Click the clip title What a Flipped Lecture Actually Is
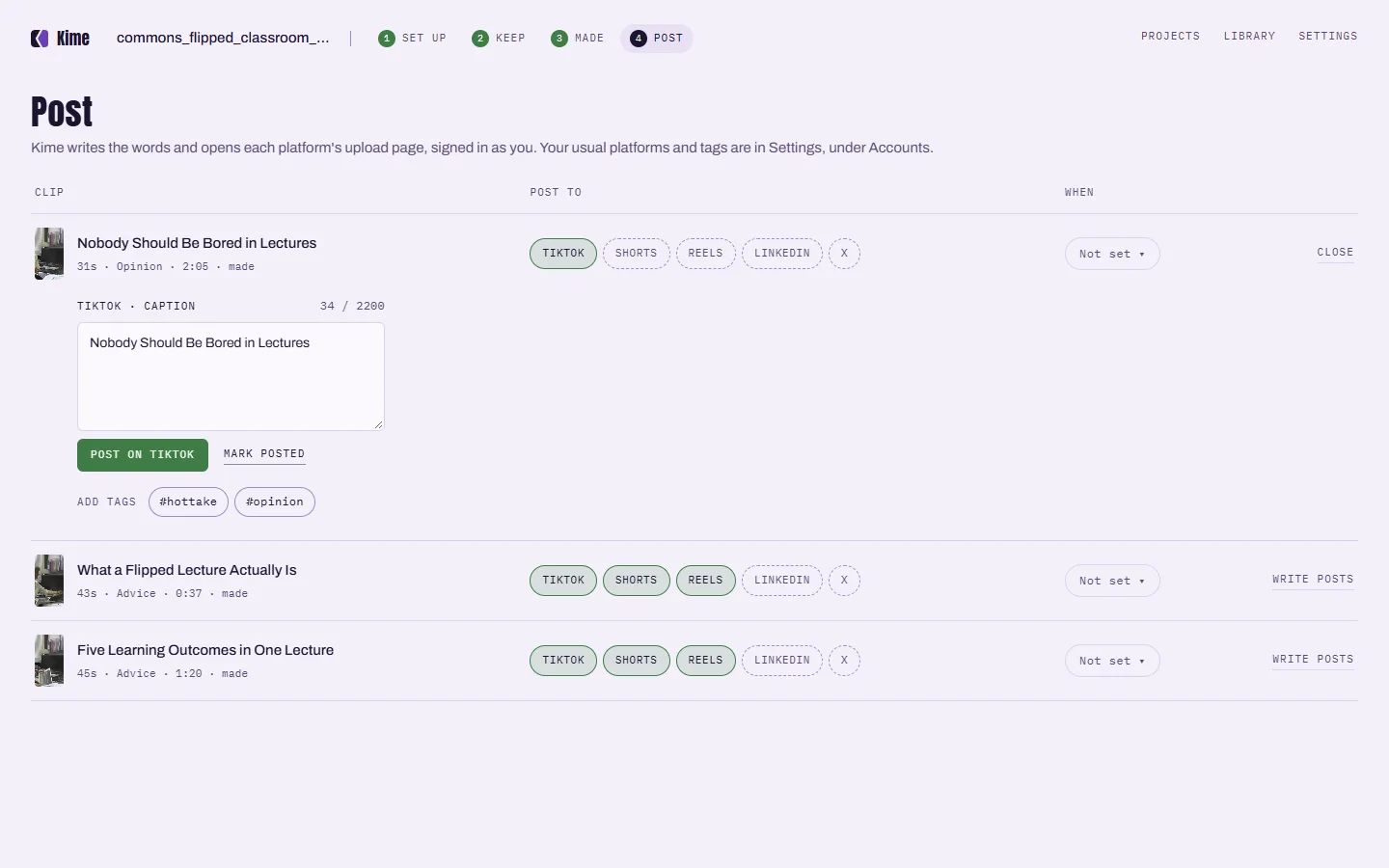Image resolution: width=1389 pixels, height=868 pixels. coord(187,570)
